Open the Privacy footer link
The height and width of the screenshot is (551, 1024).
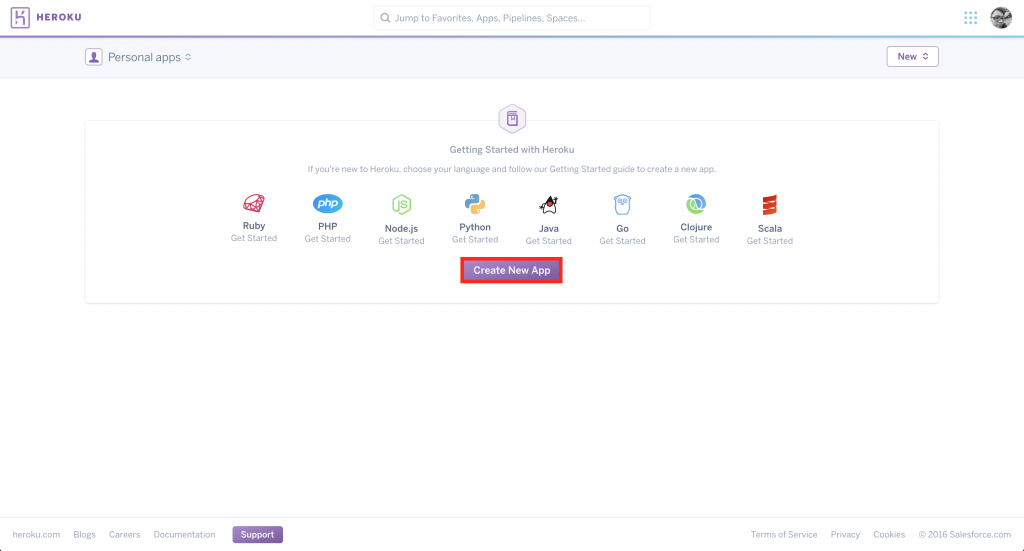[x=845, y=534]
